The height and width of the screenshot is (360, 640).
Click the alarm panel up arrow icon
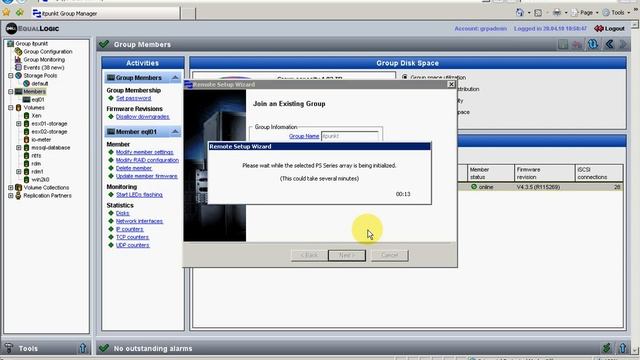click(x=622, y=348)
